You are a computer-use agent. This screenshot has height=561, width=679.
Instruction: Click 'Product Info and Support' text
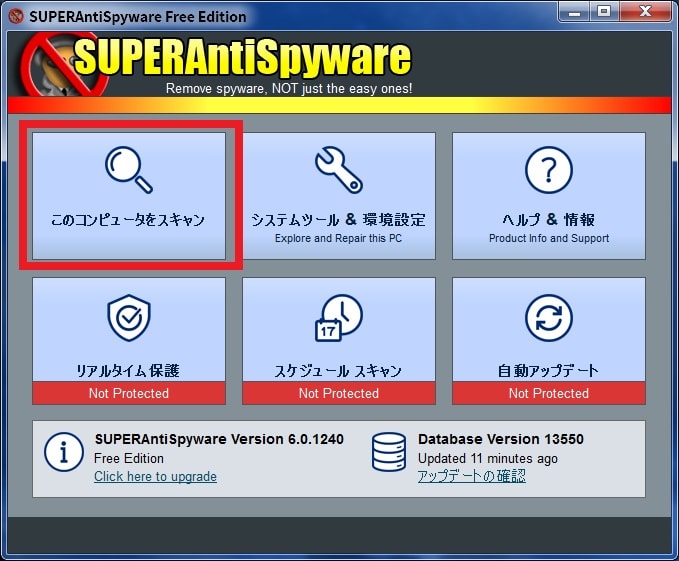[549, 239]
